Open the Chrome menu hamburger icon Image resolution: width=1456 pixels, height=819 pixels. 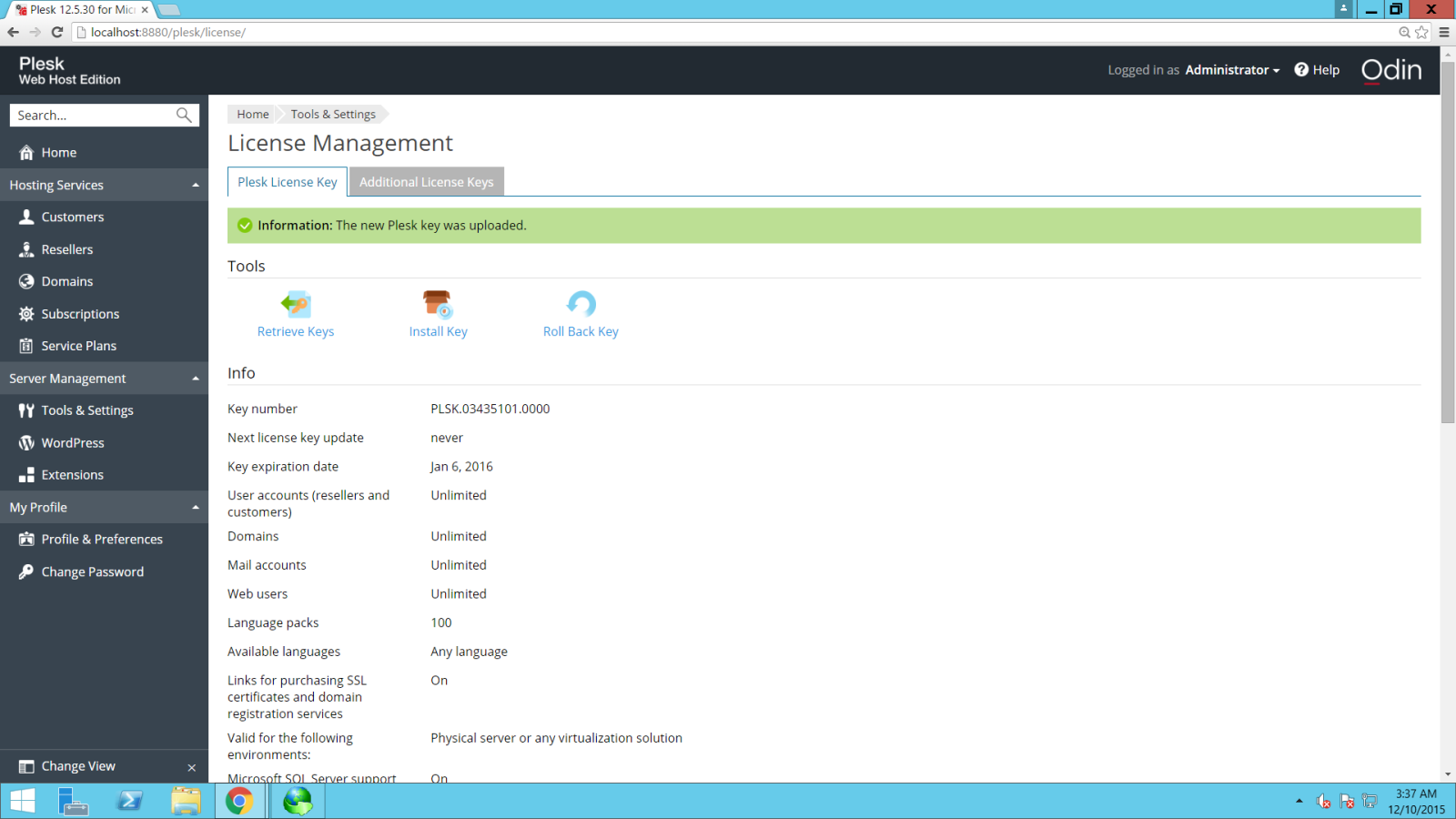tap(1444, 32)
